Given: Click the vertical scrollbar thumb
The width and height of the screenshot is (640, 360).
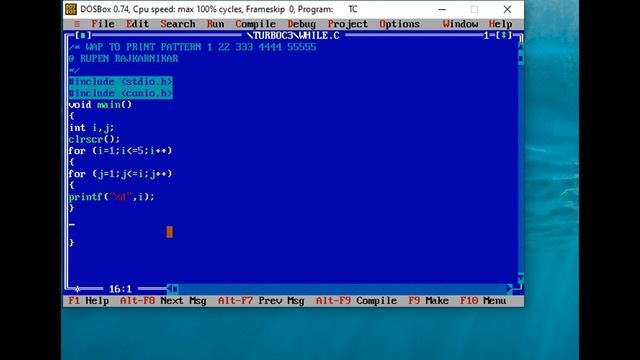Looking at the screenshot, I should pos(521,59).
